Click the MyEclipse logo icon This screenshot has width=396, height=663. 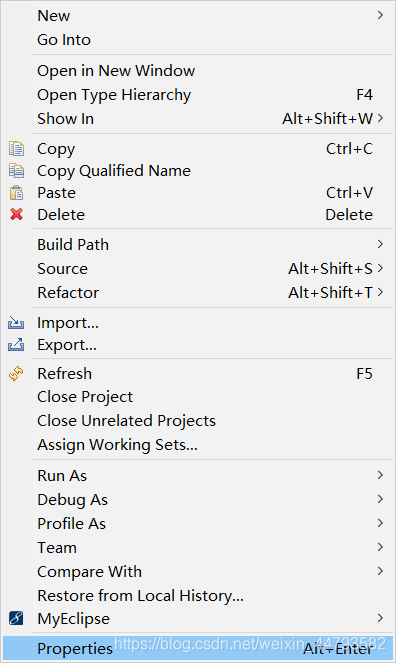tap(16, 619)
